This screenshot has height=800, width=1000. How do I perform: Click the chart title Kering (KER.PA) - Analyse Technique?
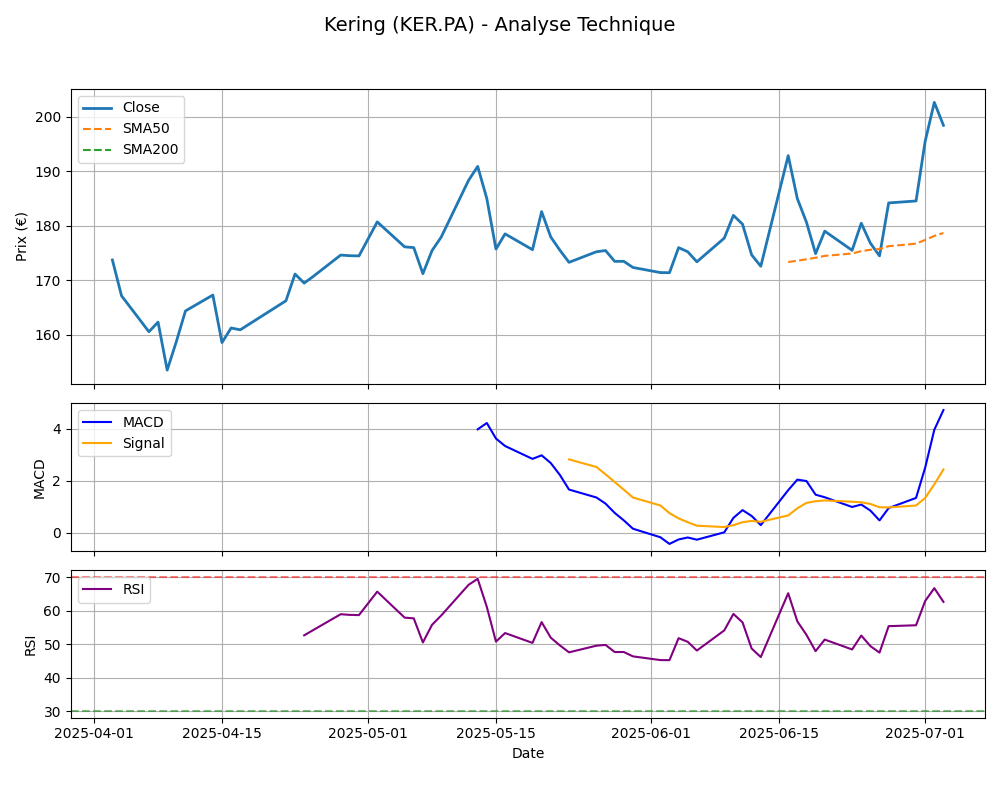499,24
